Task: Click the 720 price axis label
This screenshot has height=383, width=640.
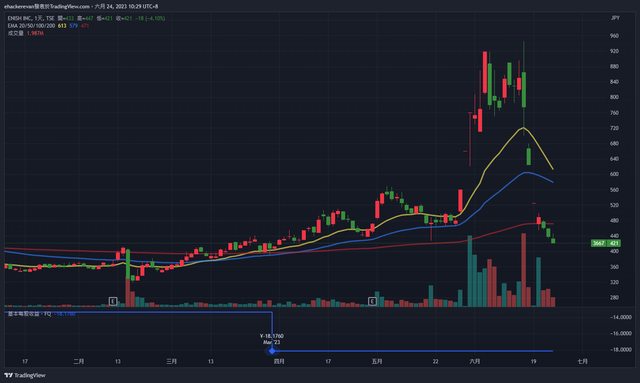Action: (x=614, y=128)
